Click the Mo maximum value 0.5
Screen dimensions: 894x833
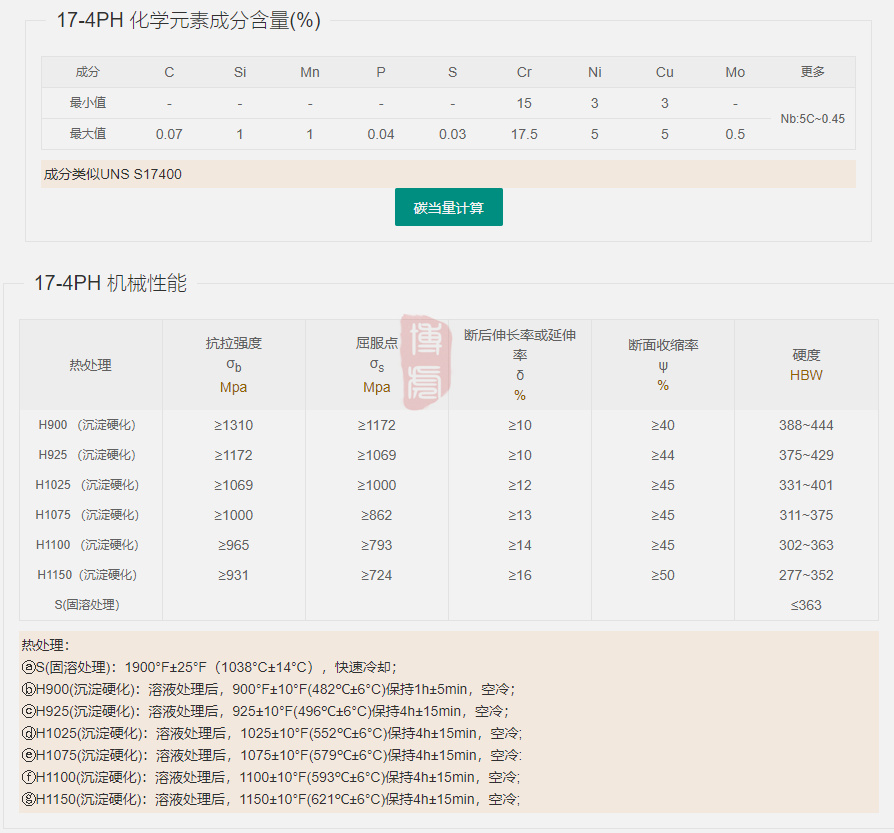point(735,134)
